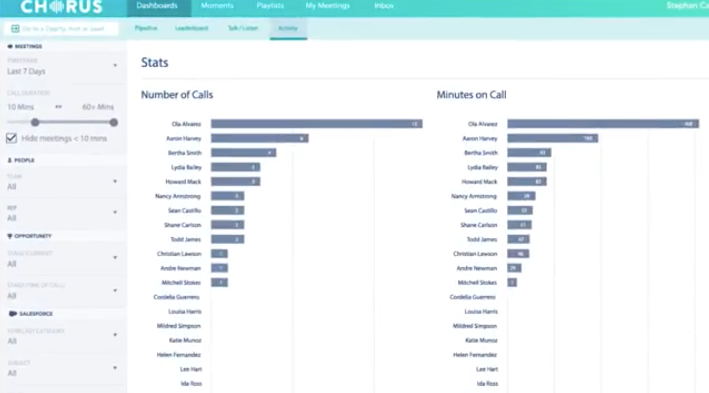Open the Inbox tab
This screenshot has height=393, width=709.
[384, 6]
